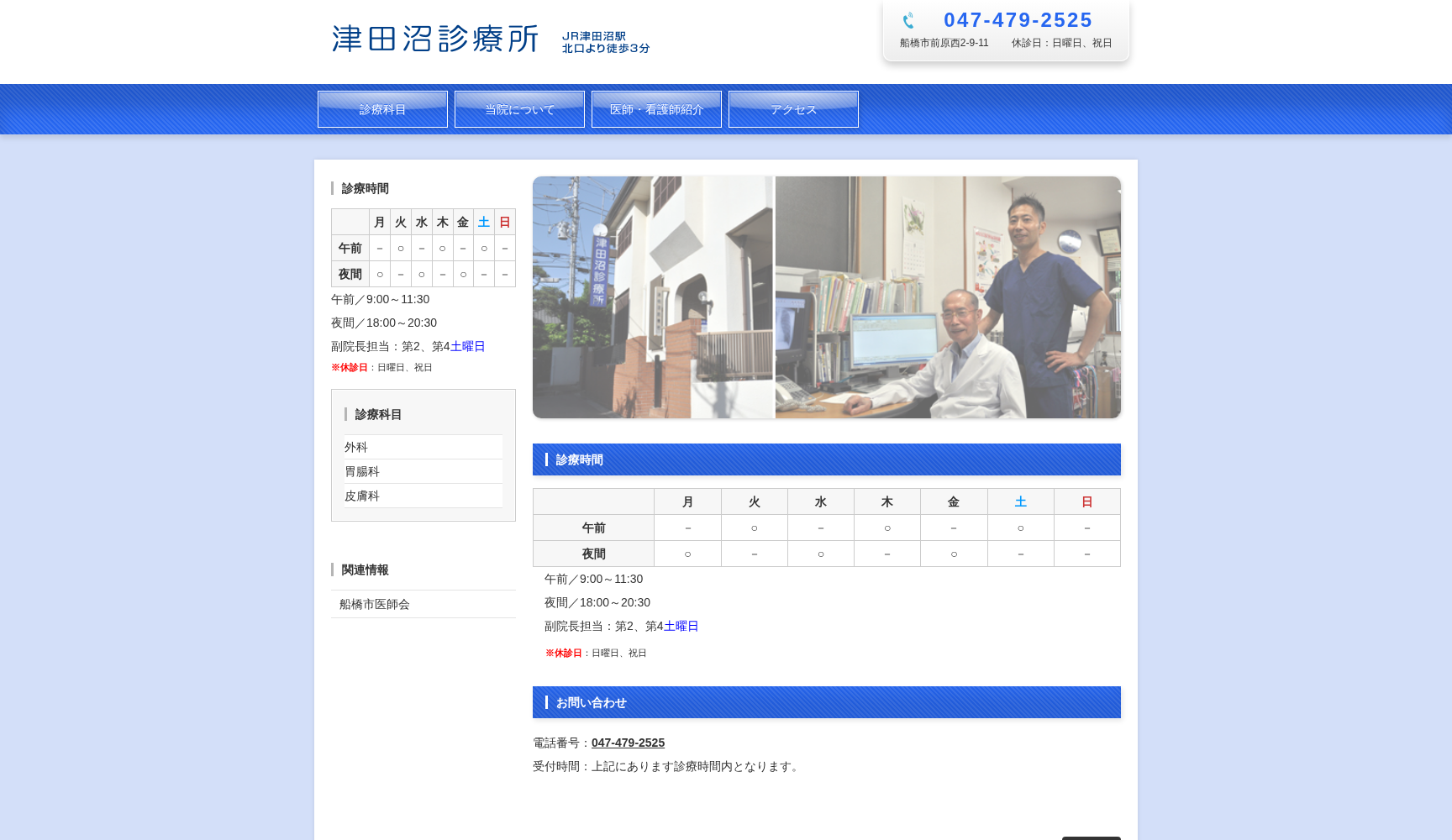Call the header phone number 047-479-2525
The width and height of the screenshot is (1452, 840).
(x=1018, y=19)
